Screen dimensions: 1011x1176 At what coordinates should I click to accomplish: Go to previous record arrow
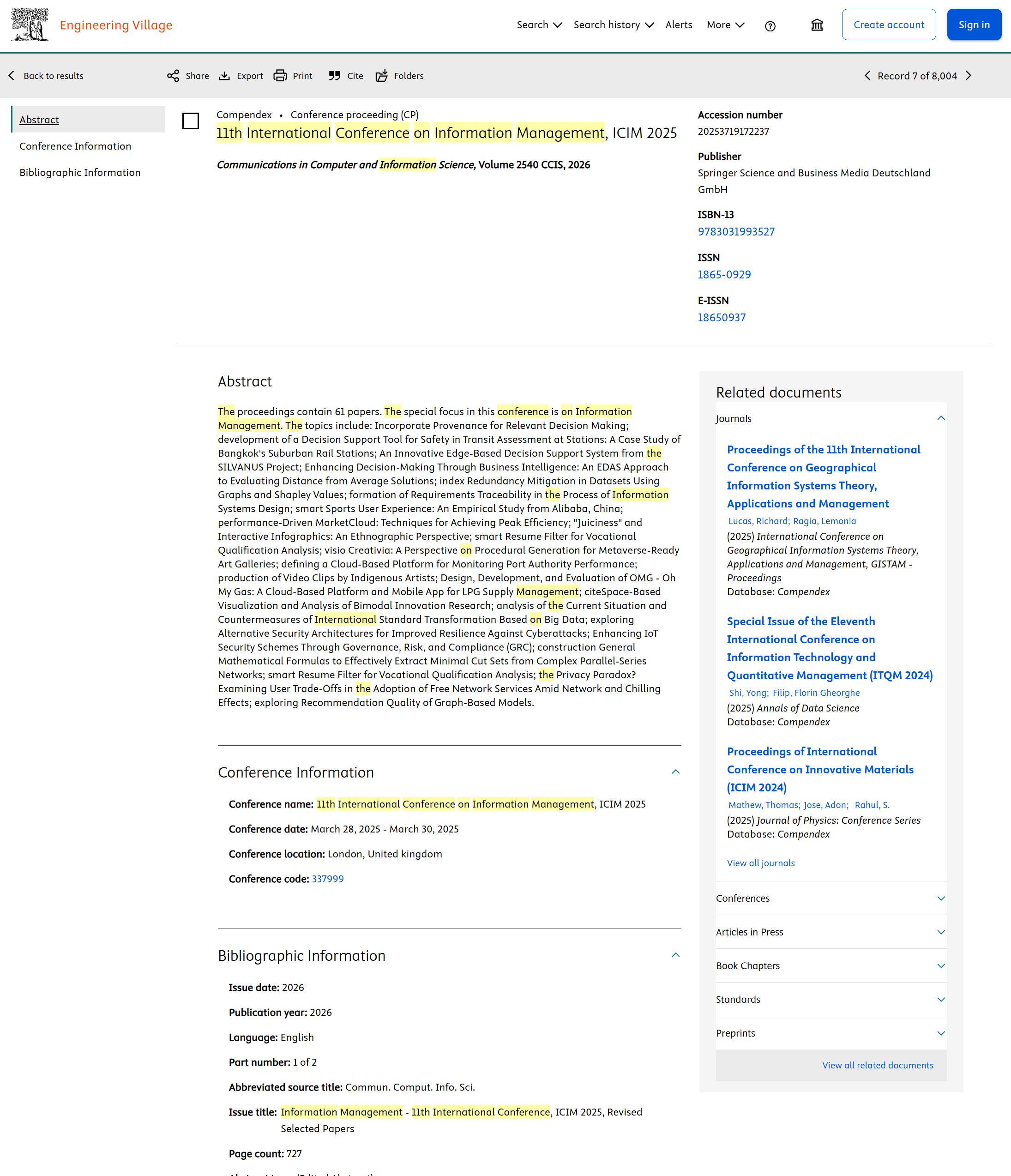(867, 75)
